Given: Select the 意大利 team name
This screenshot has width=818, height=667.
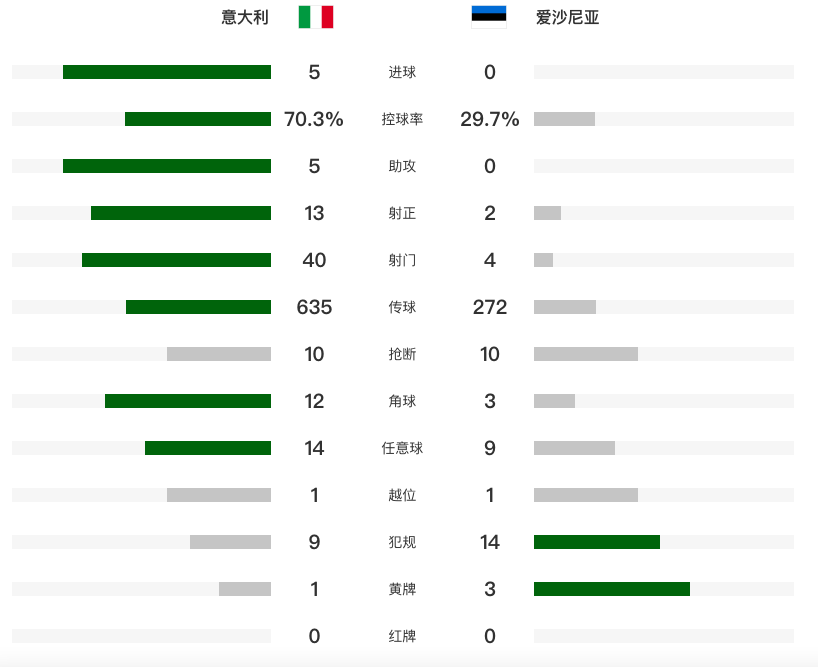Looking at the screenshot, I should (245, 17).
